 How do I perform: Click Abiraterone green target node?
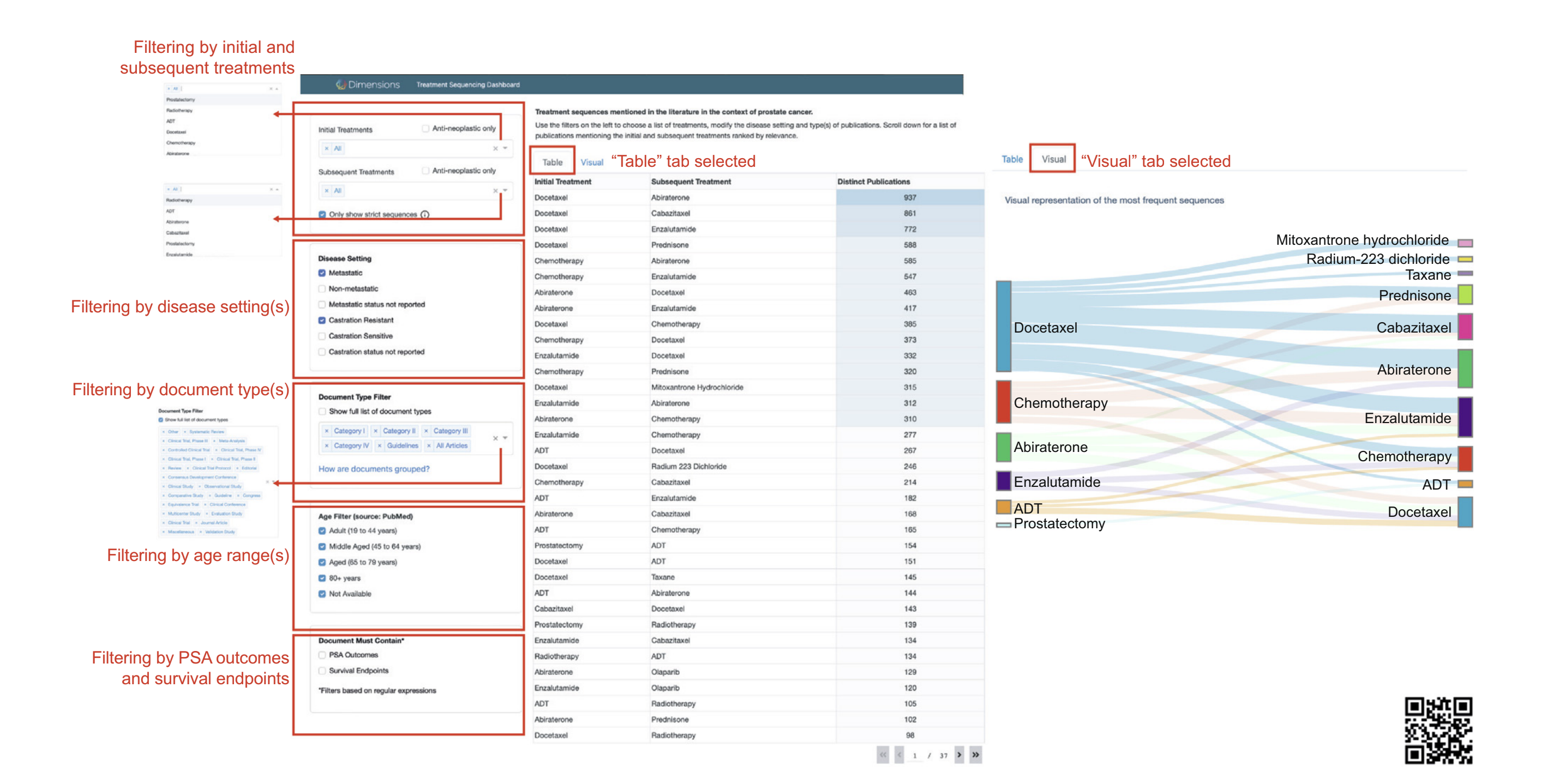point(1465,369)
